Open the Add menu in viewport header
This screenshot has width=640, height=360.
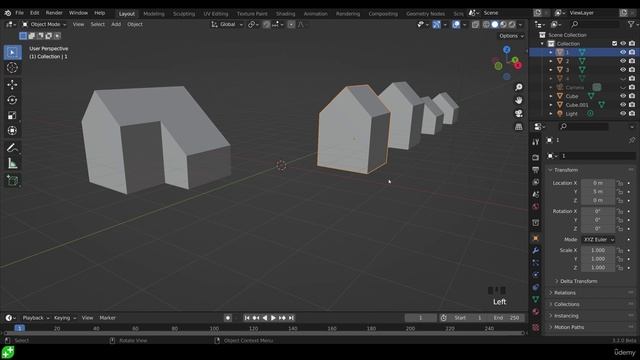(116, 24)
